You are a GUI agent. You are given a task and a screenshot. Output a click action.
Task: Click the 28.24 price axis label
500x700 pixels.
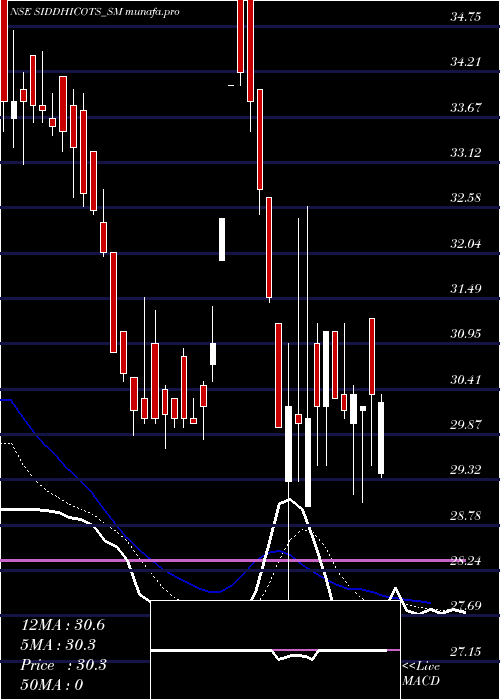coord(466,561)
